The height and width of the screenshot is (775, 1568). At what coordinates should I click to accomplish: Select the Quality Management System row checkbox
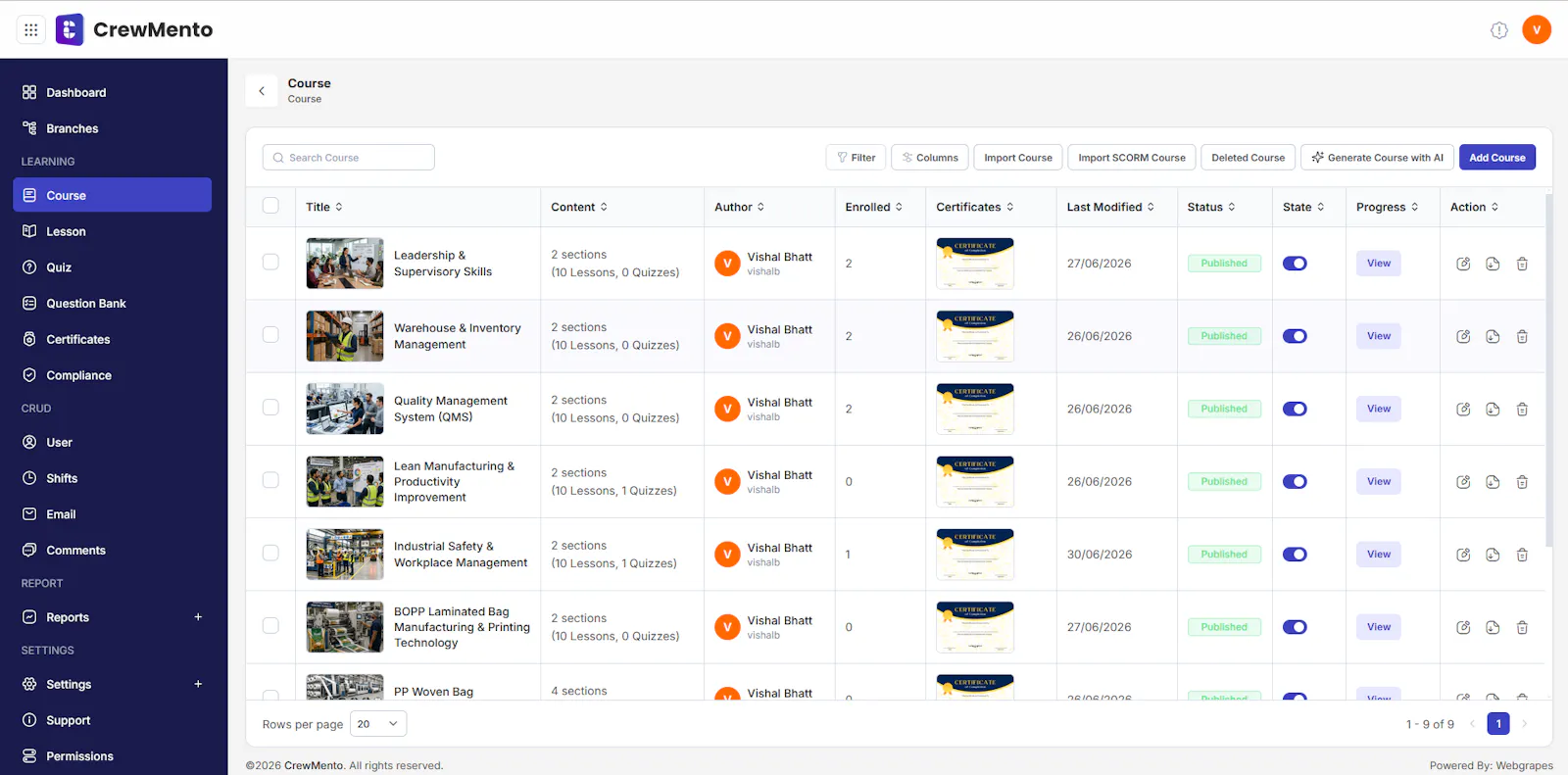click(x=270, y=407)
